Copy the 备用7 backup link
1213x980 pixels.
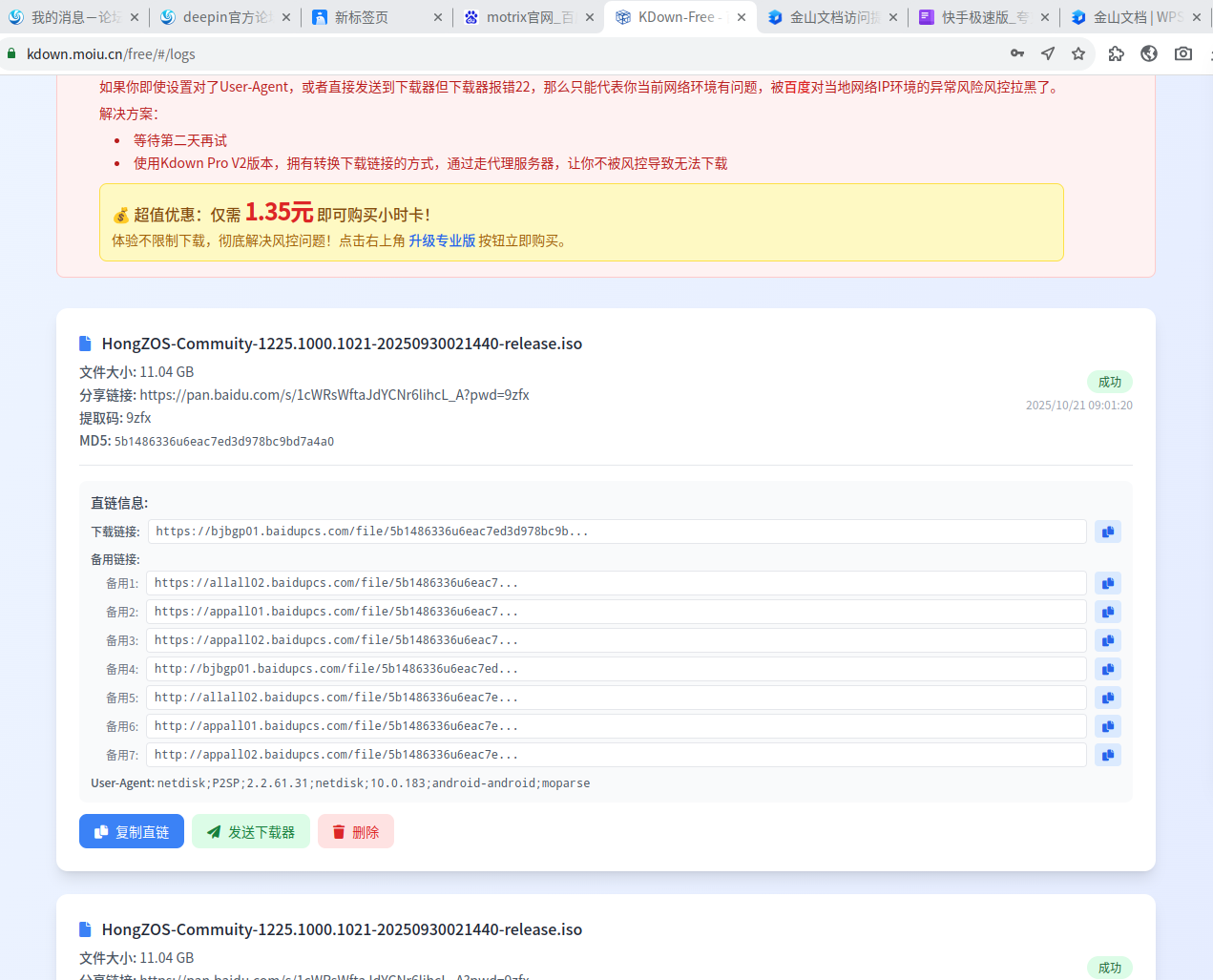click(1108, 755)
